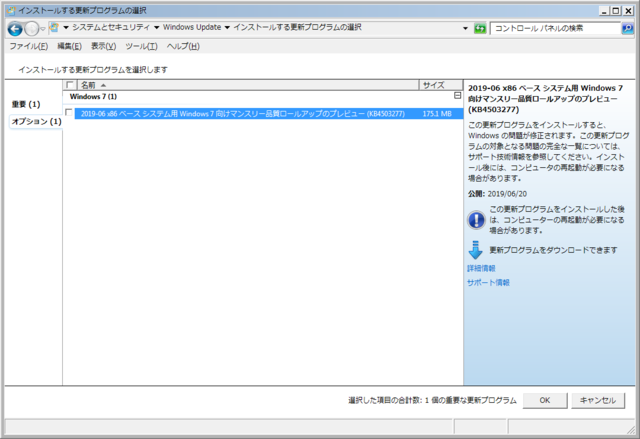Click 更新プログラムをダウンロードできます text
This screenshot has width=640, height=439.
point(553,250)
